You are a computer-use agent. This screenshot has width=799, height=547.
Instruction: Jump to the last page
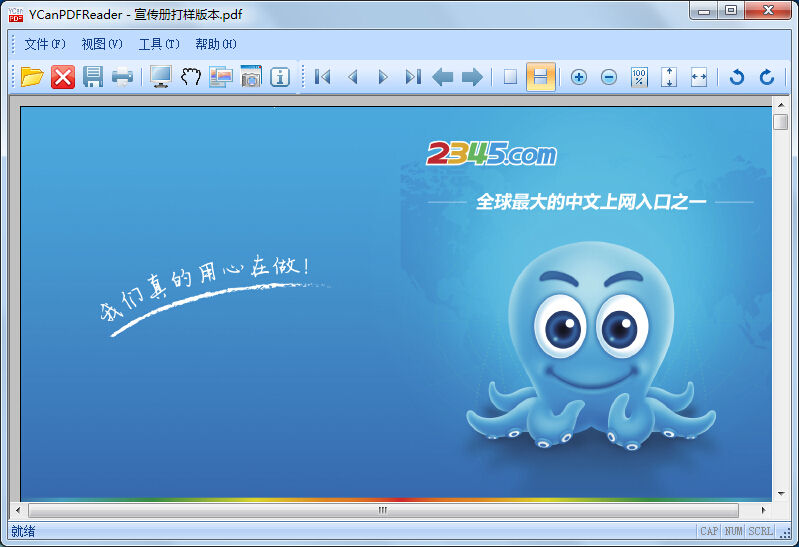412,77
